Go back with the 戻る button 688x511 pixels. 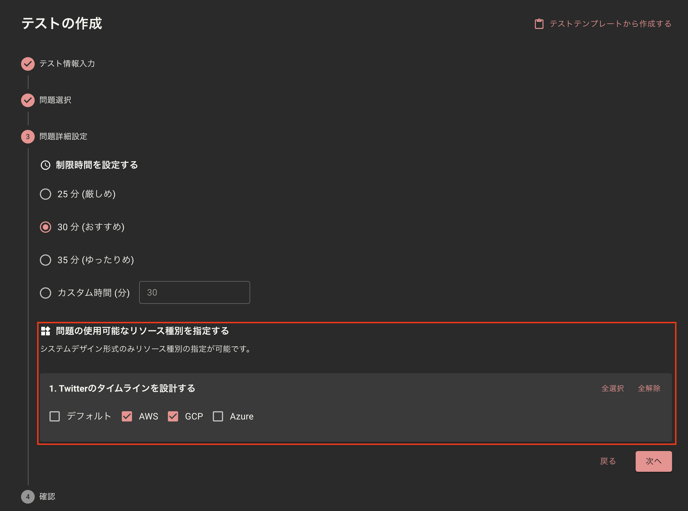tap(608, 461)
